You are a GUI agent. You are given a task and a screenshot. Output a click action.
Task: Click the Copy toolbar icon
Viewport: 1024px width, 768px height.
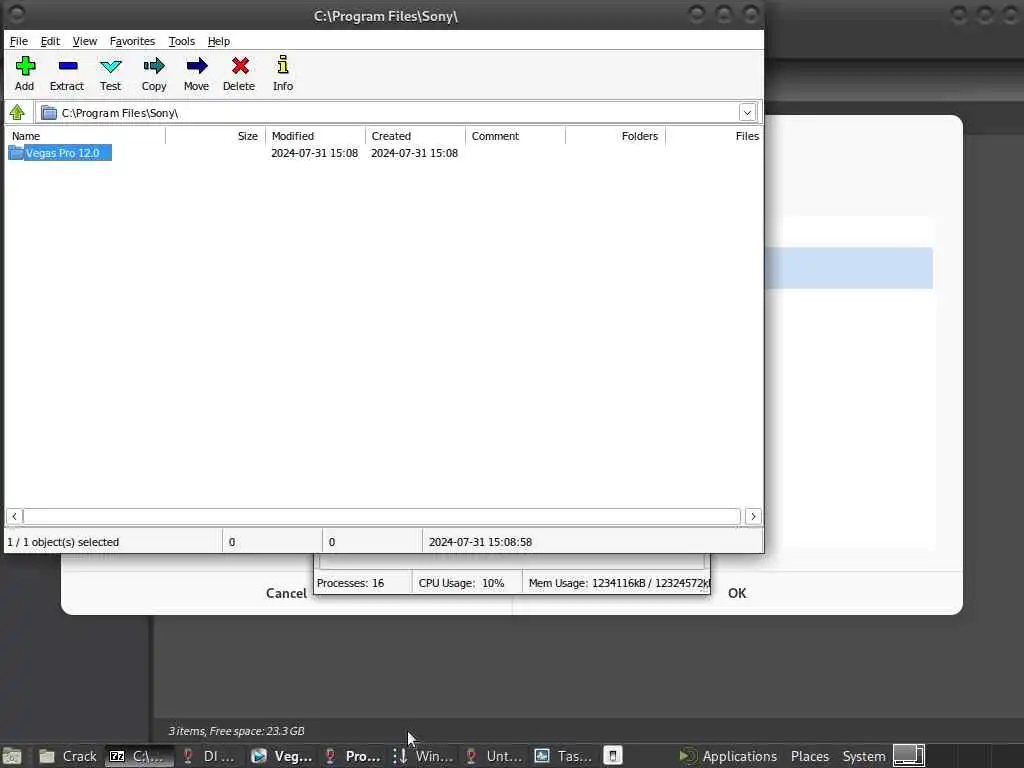click(x=154, y=67)
